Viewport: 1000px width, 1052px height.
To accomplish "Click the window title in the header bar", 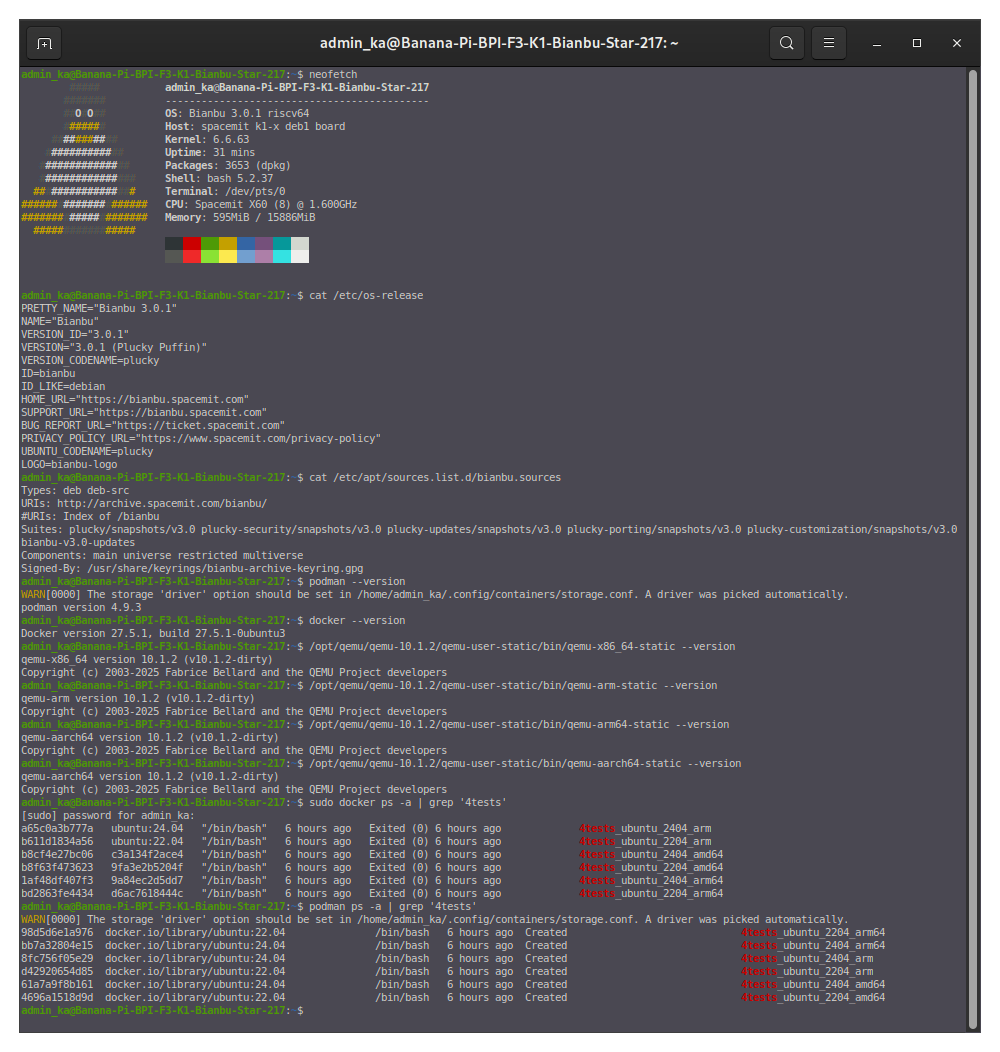I will pos(499,43).
